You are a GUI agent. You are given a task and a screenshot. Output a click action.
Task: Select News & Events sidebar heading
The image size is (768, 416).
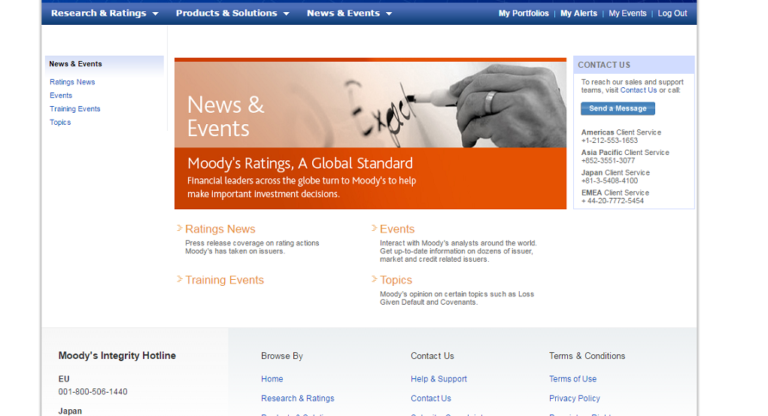75,64
